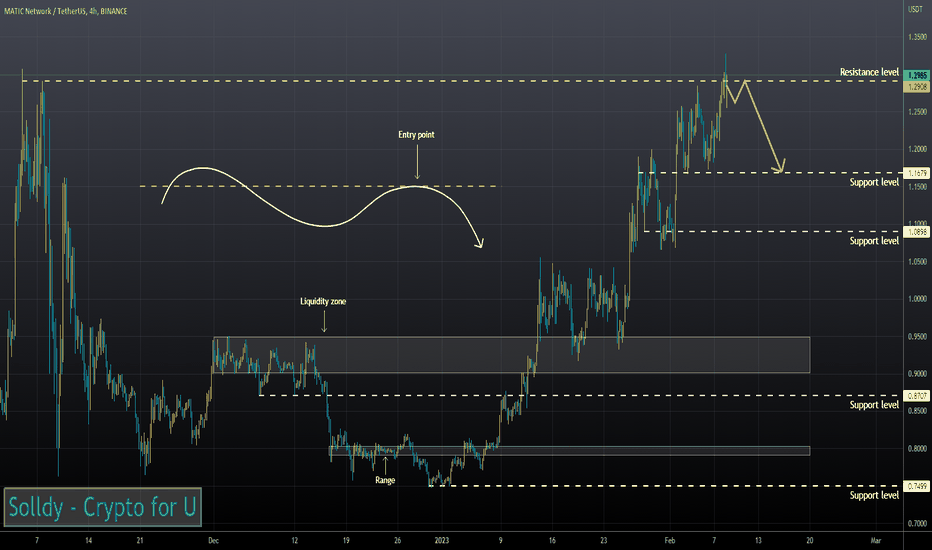The height and width of the screenshot is (550, 932).
Task: Click the Feb label on the time axis
Action: pos(670,540)
